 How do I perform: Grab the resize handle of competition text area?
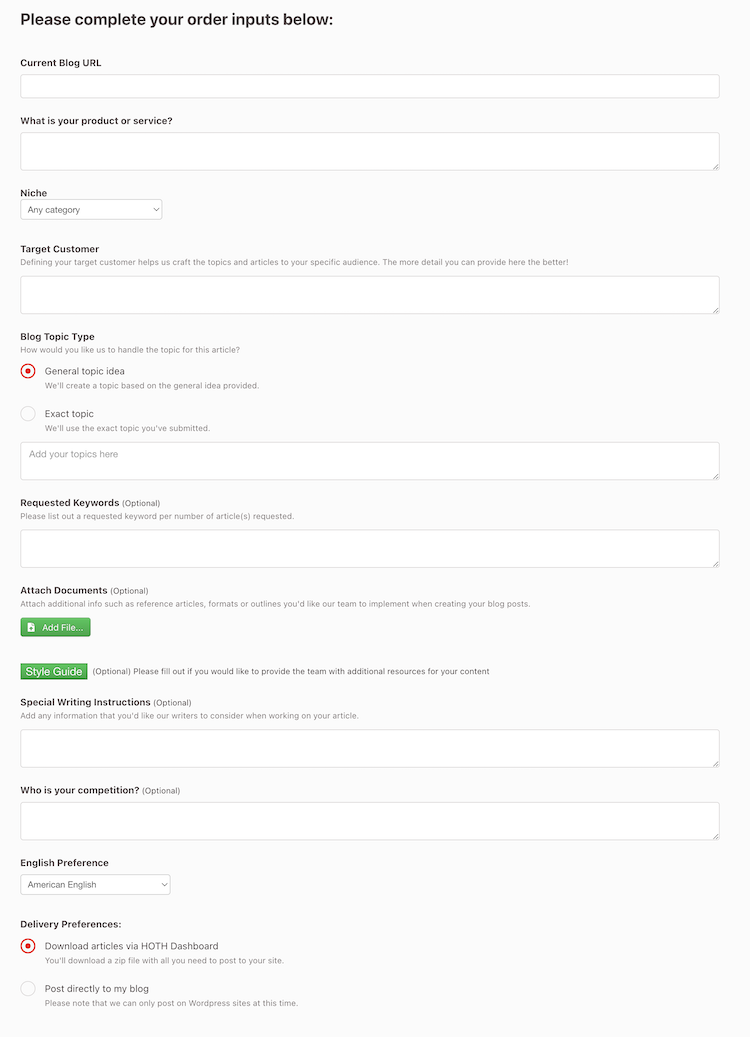tap(716, 837)
